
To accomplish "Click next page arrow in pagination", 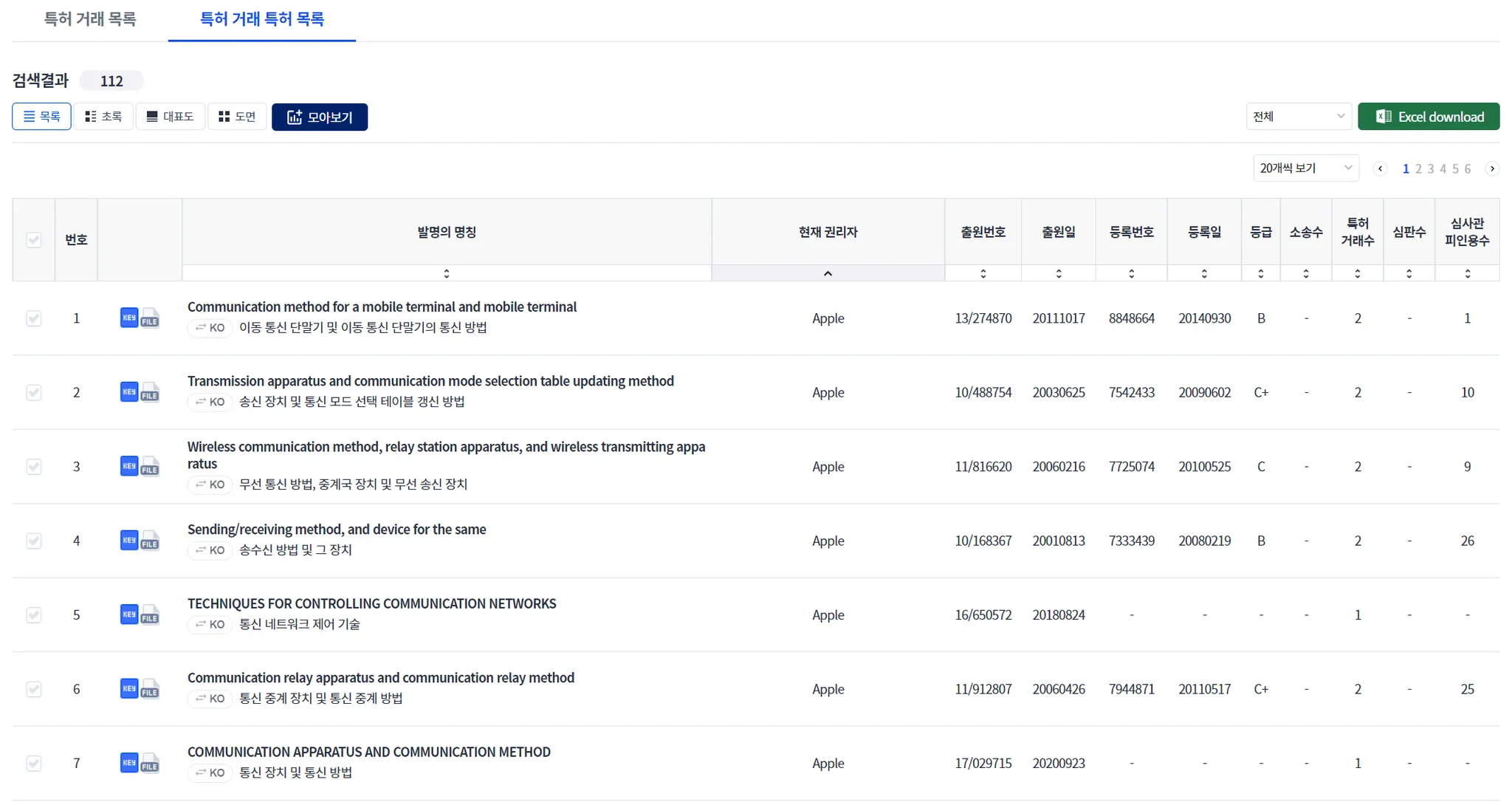I will coord(1492,168).
